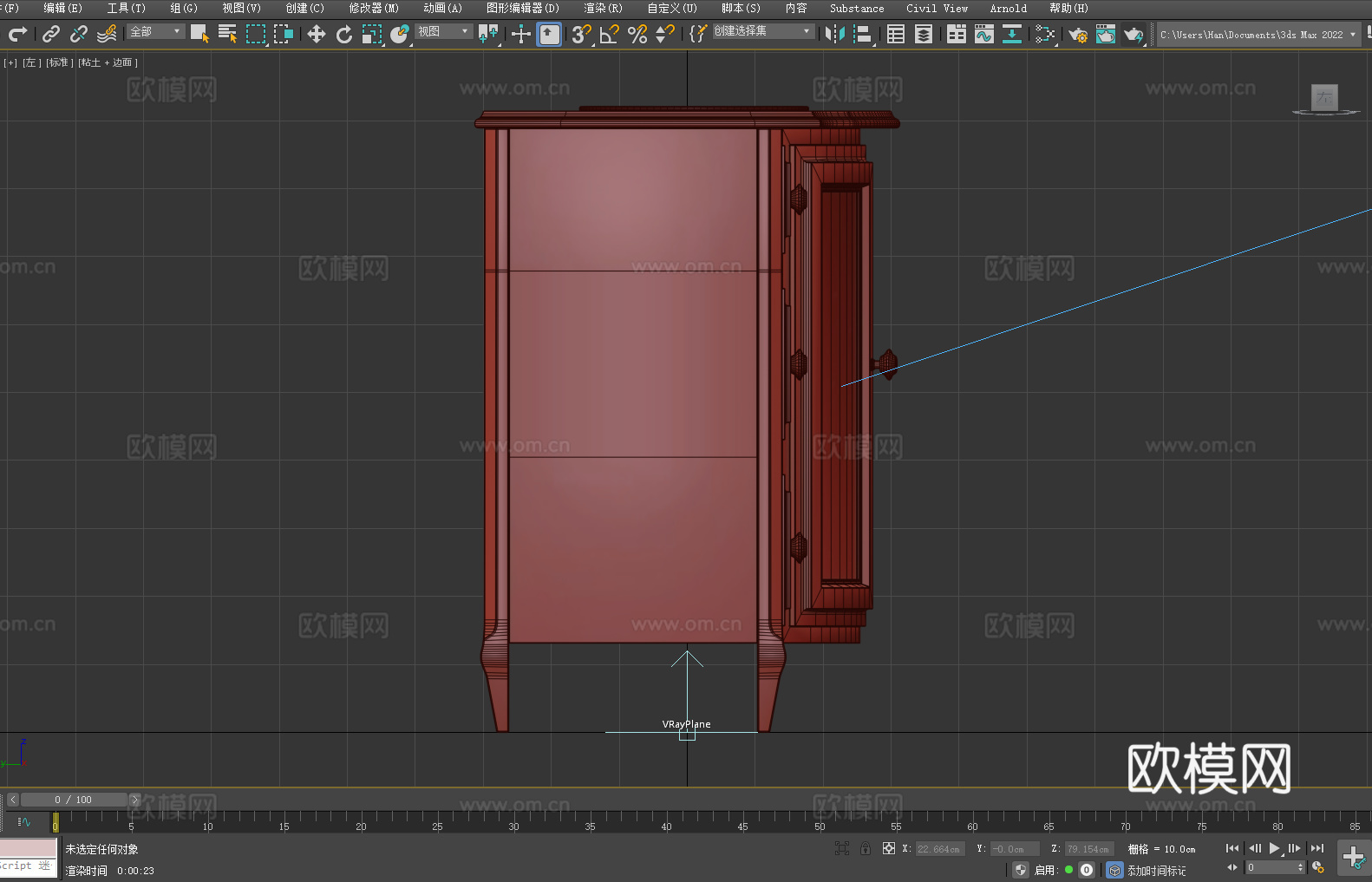This screenshot has width=1372, height=882.
Task: Open the Arnold menu
Action: (1009, 8)
